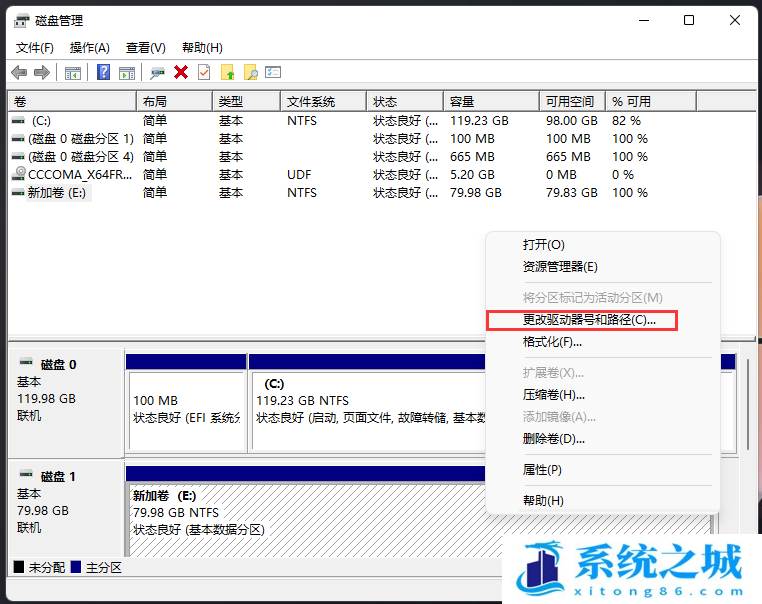Click the 磁盘 0 disk label panel
Image resolution: width=762 pixels, height=604 pixels.
(x=66, y=403)
